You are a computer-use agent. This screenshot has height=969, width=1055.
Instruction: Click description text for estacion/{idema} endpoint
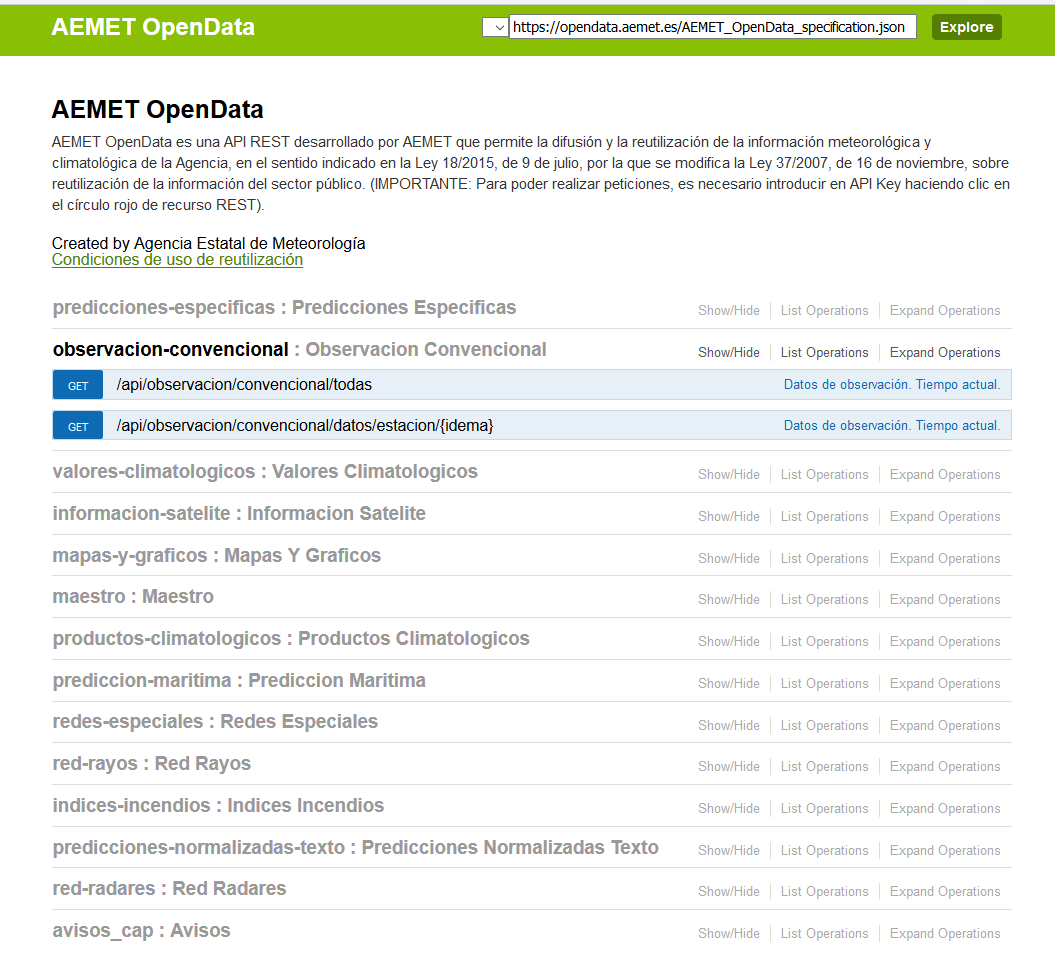click(x=892, y=425)
